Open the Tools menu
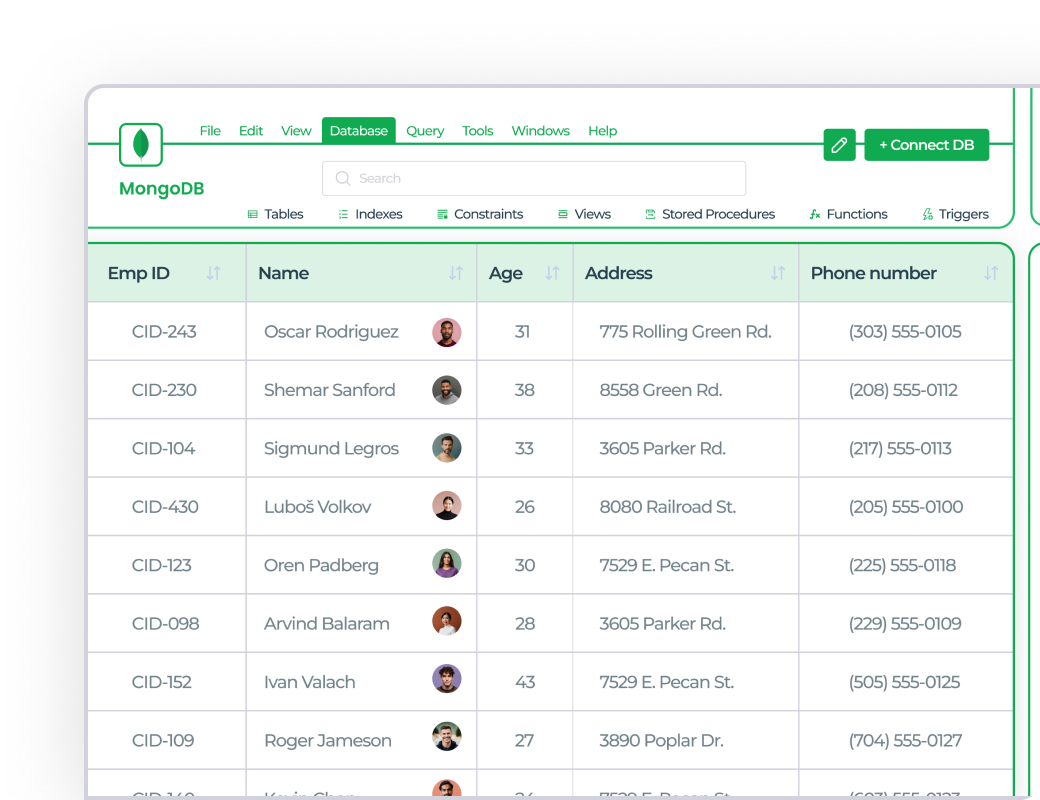1040x800 pixels. (478, 131)
